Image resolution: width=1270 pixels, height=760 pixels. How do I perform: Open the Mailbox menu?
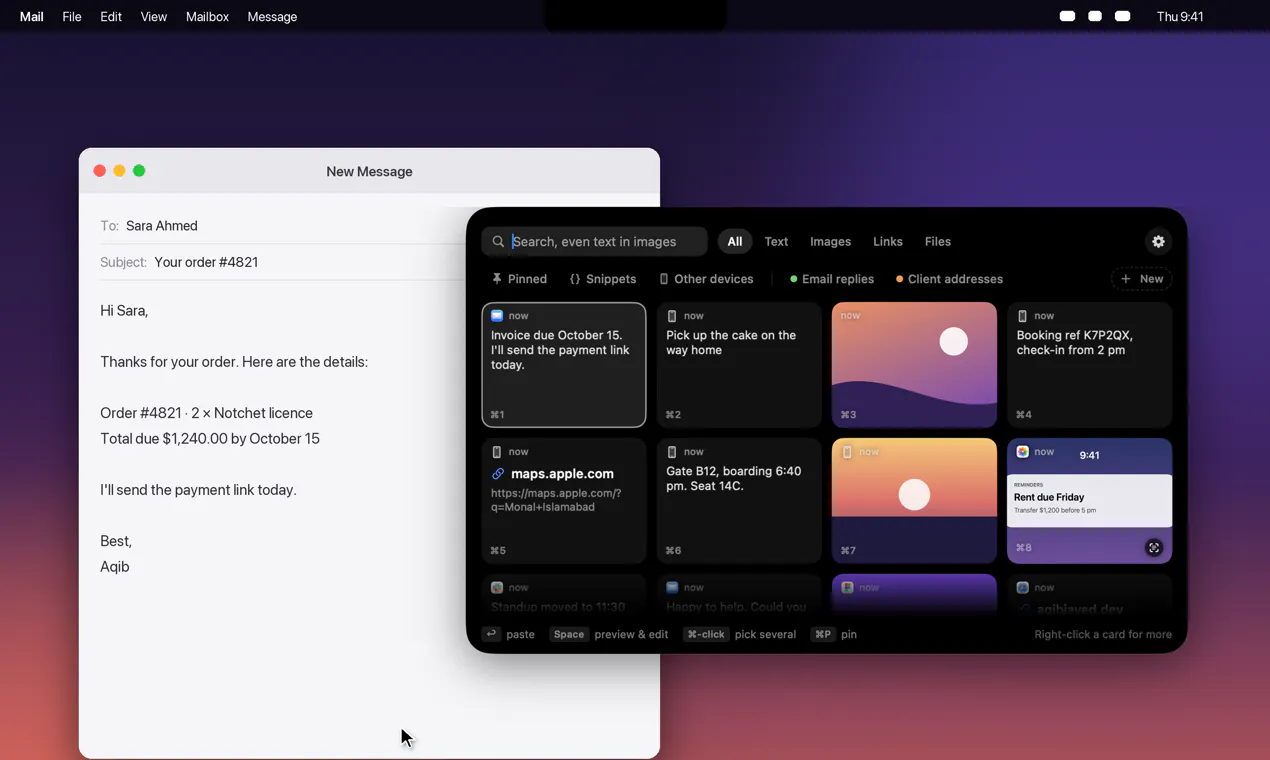click(x=207, y=17)
